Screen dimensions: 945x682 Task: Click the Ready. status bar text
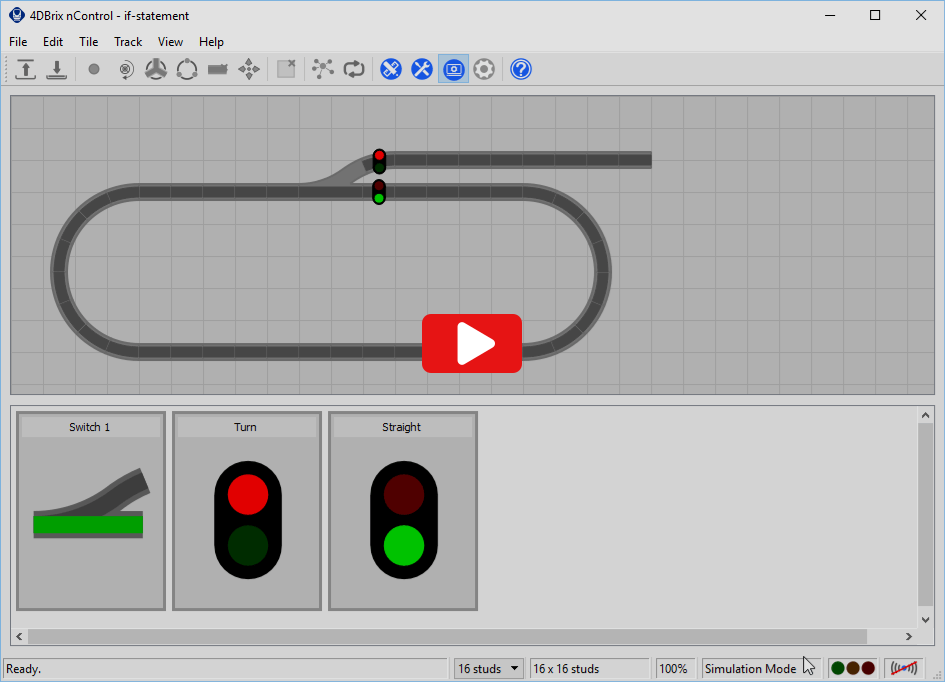coord(24,669)
